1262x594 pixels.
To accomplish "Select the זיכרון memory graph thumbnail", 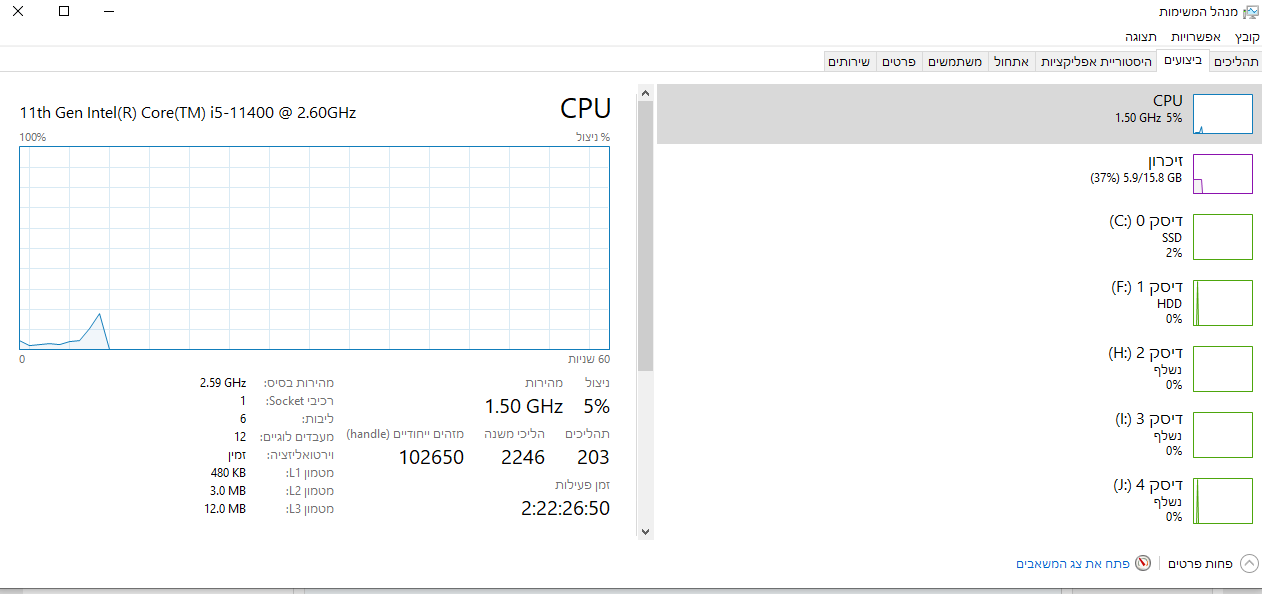I will click(x=1223, y=174).
